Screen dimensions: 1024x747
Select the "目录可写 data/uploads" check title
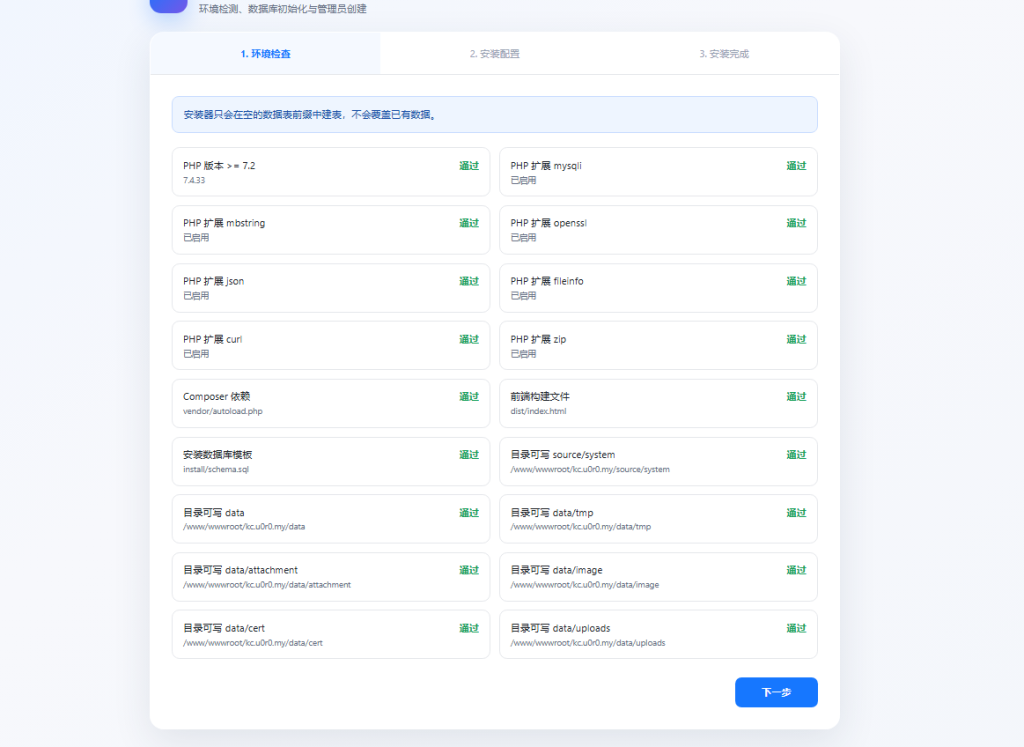[x=560, y=628]
